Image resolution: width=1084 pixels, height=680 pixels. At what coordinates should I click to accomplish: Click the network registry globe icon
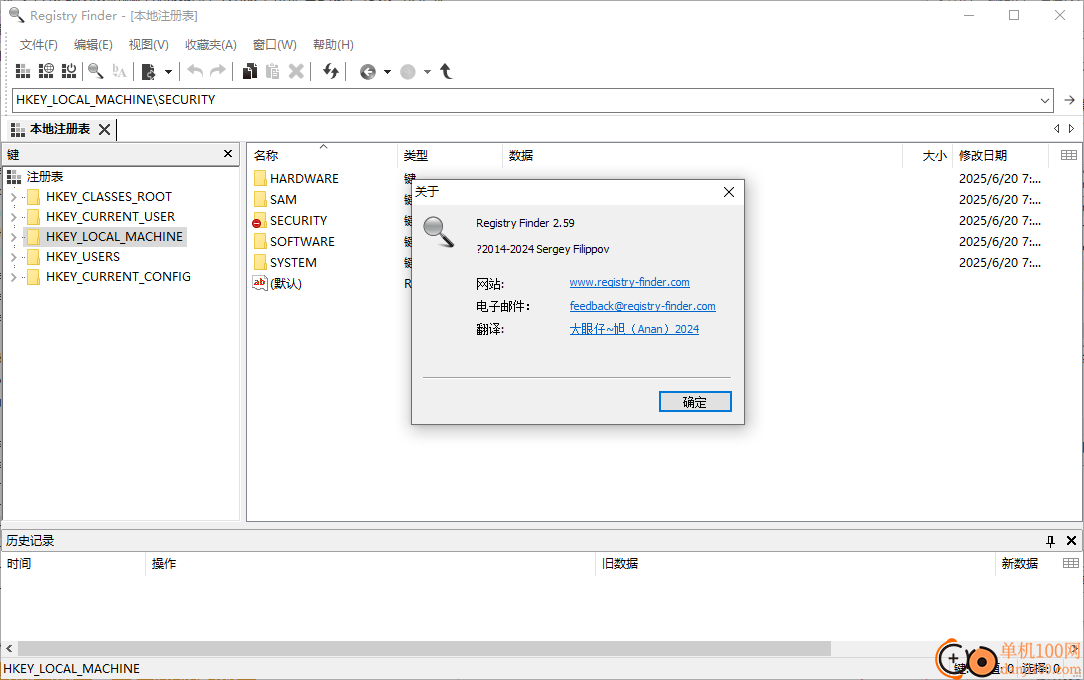point(46,71)
